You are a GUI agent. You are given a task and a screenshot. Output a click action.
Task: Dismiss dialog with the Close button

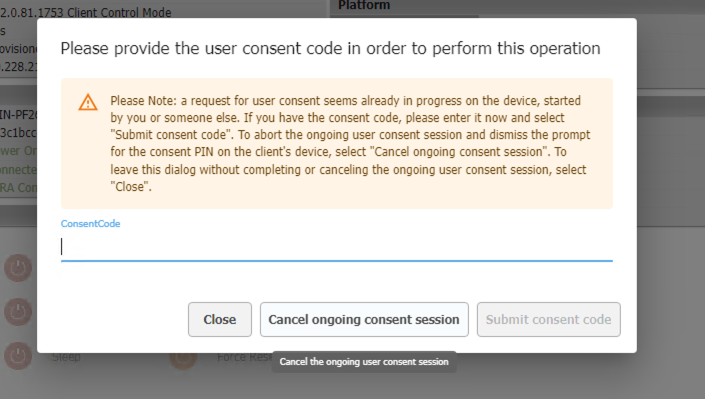[220, 319]
